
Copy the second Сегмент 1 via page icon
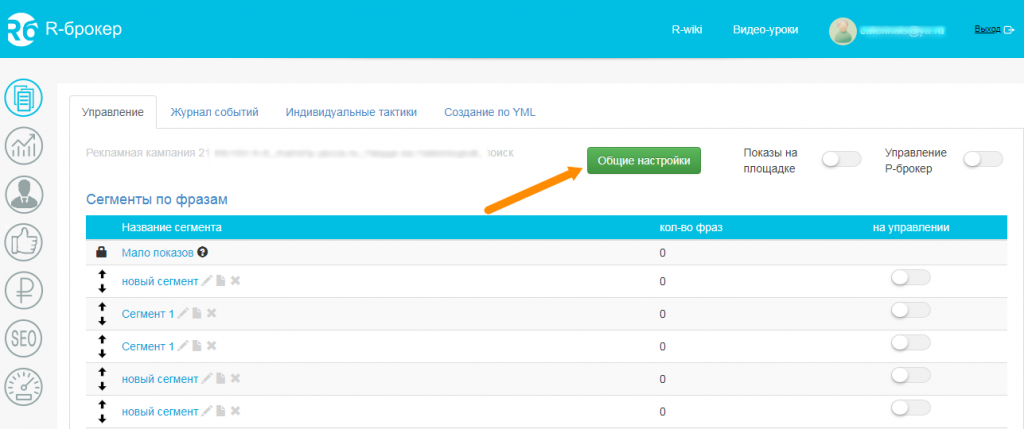(197, 346)
